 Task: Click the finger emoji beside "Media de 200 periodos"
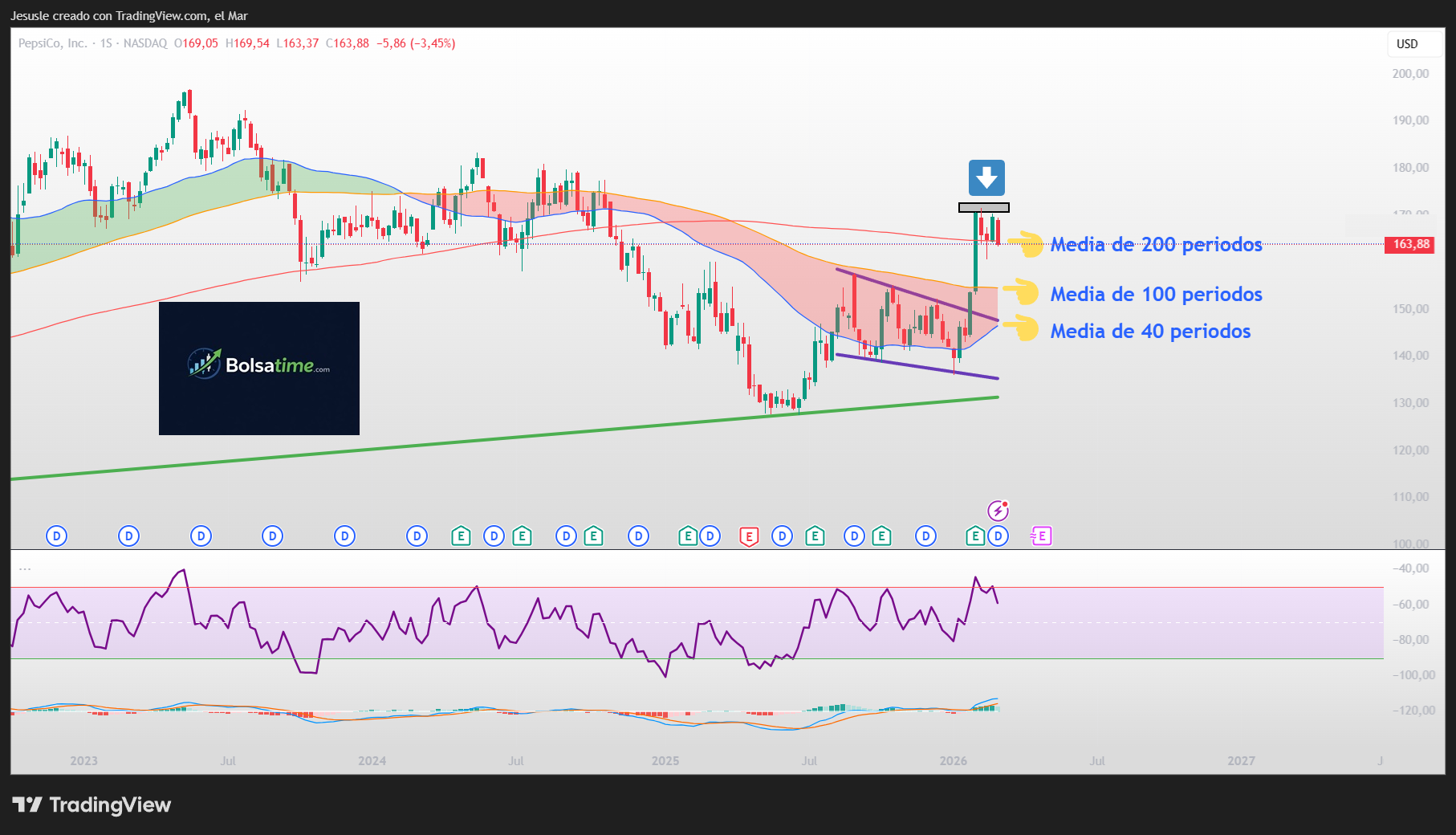pyautogui.click(x=1027, y=245)
